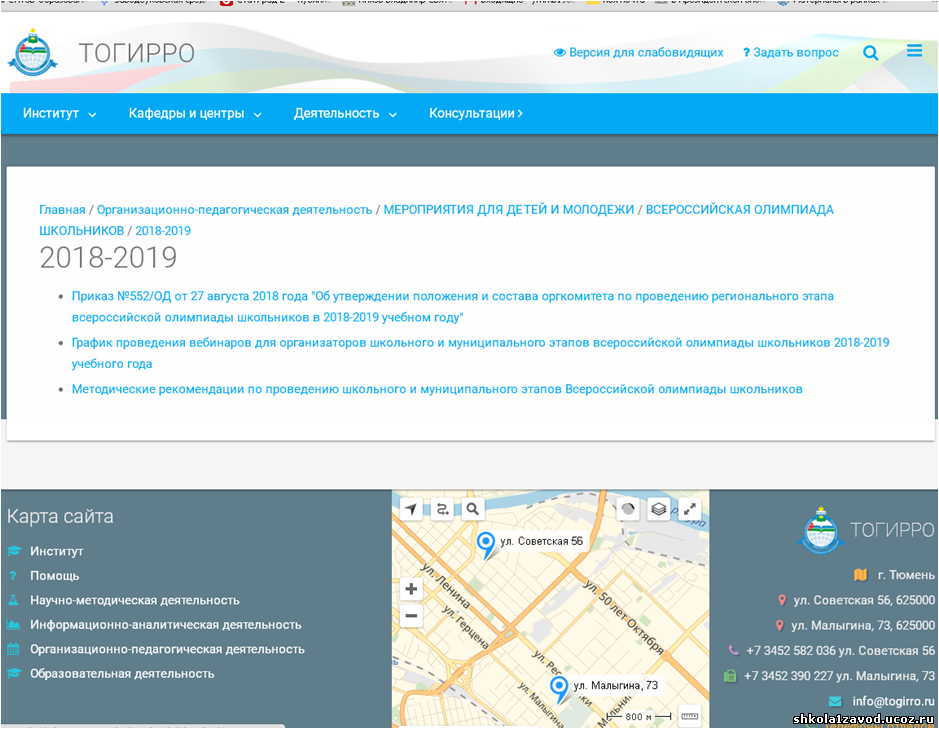Open Методические рекомендации по проведению link
Image resolution: width=939 pixels, height=729 pixels.
point(437,389)
